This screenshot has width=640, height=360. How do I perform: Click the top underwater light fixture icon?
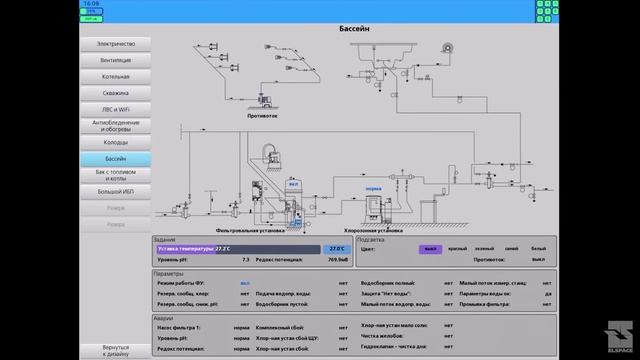(x=268, y=47)
